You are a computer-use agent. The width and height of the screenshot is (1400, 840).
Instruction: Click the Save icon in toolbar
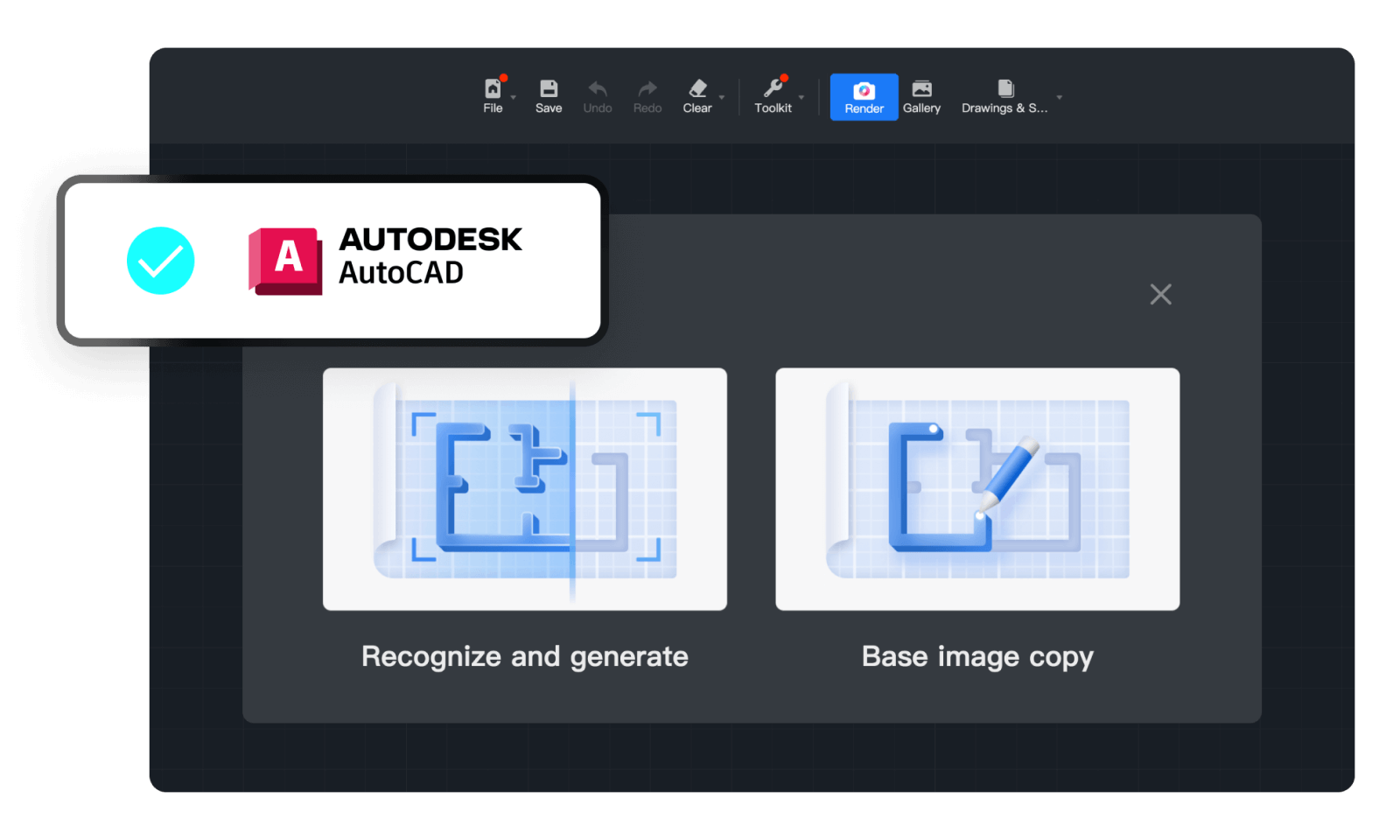[549, 89]
